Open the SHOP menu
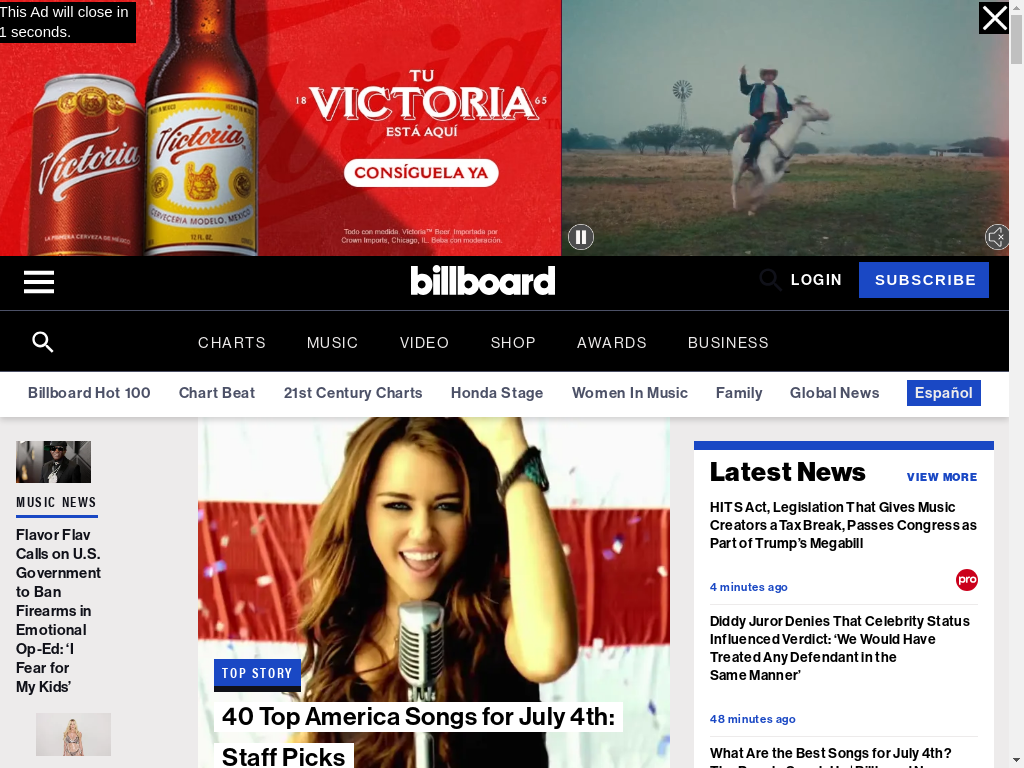This screenshot has height=768, width=1024. pos(513,343)
